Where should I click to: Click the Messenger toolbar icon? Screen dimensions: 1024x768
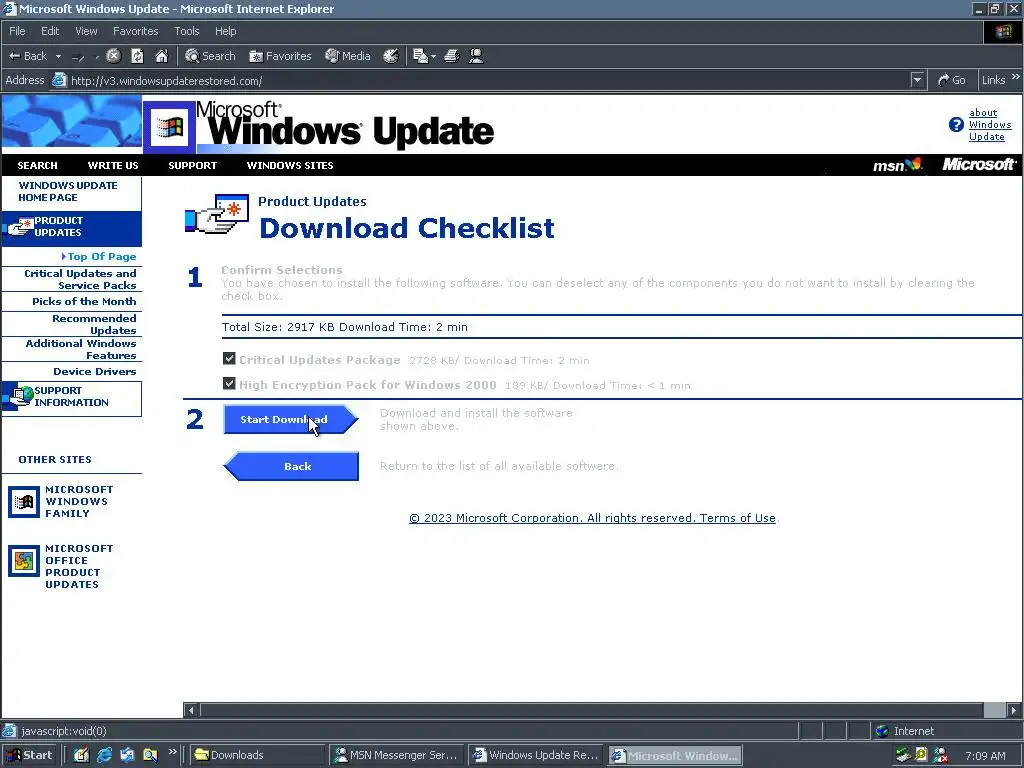coord(476,56)
